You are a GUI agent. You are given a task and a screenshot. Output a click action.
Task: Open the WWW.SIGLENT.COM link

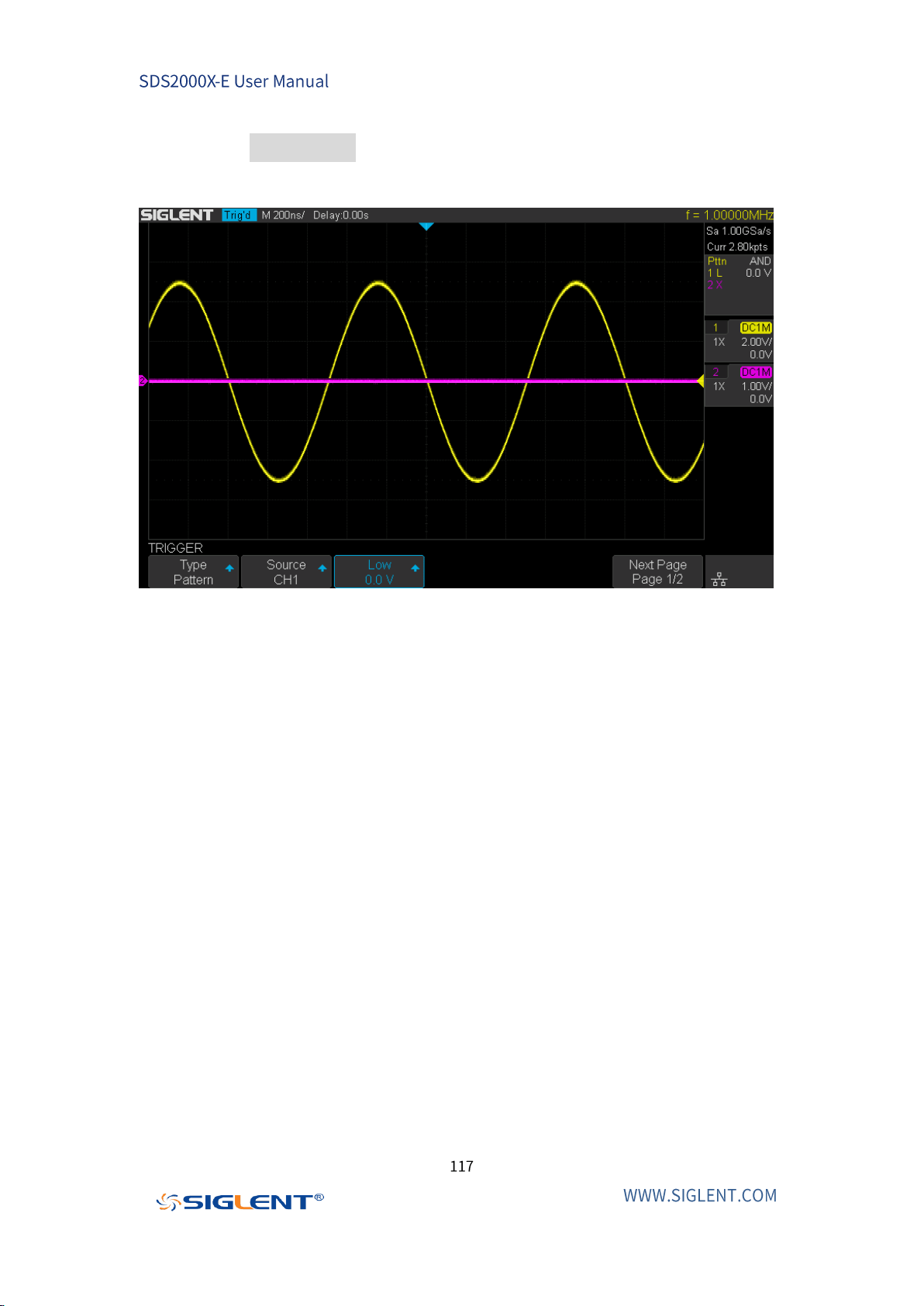(x=700, y=1195)
